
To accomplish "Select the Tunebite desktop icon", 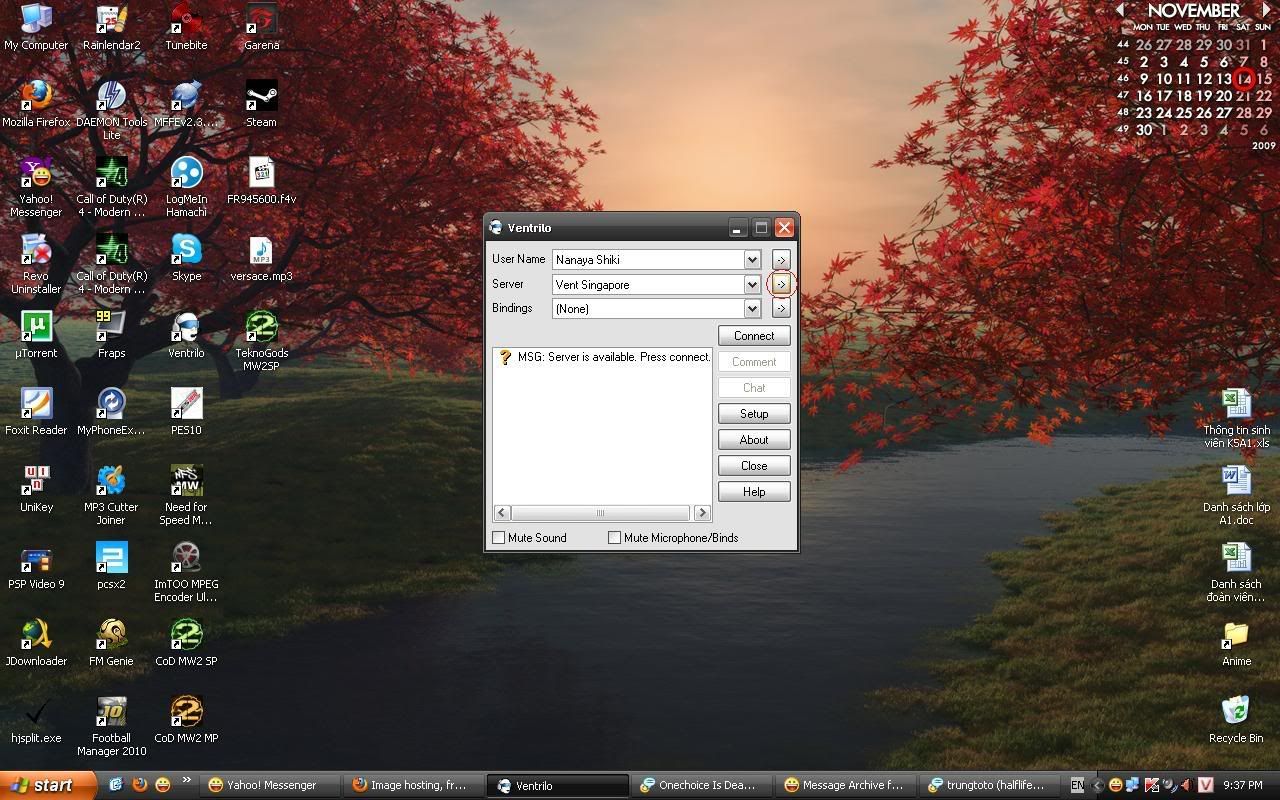I will (186, 27).
